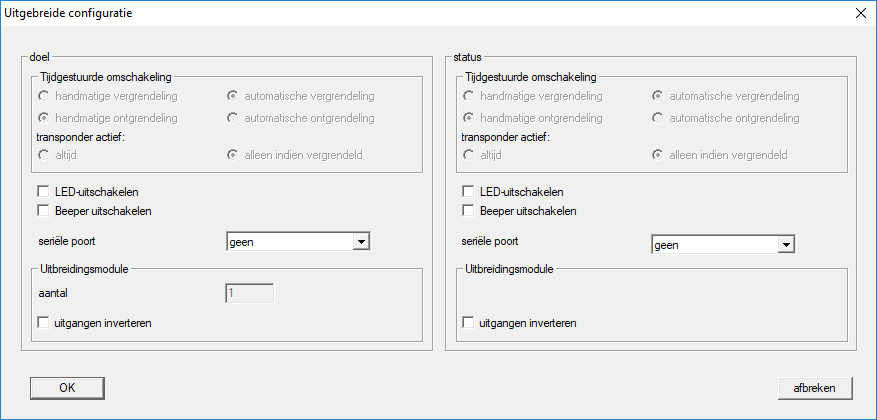Toggle Beeper uitschakelen in doel group
877x420 pixels.
[43, 211]
